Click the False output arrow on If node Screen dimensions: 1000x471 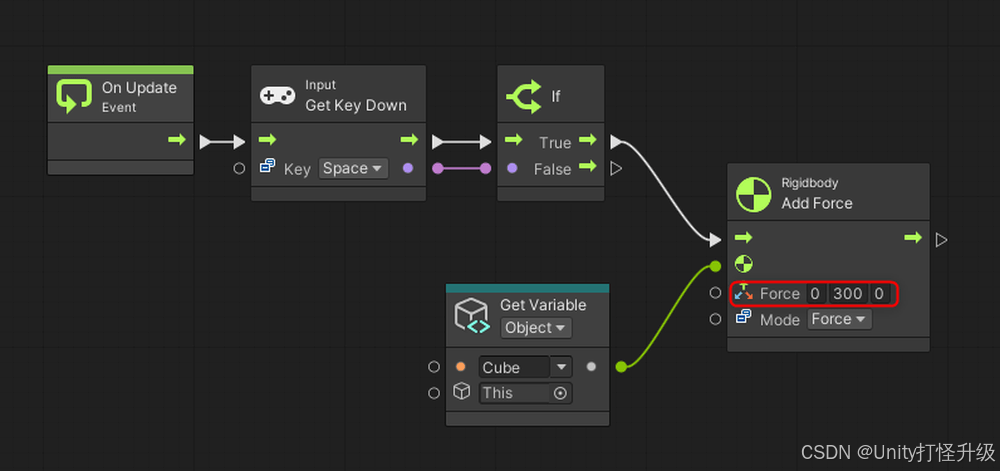pyautogui.click(x=588, y=167)
